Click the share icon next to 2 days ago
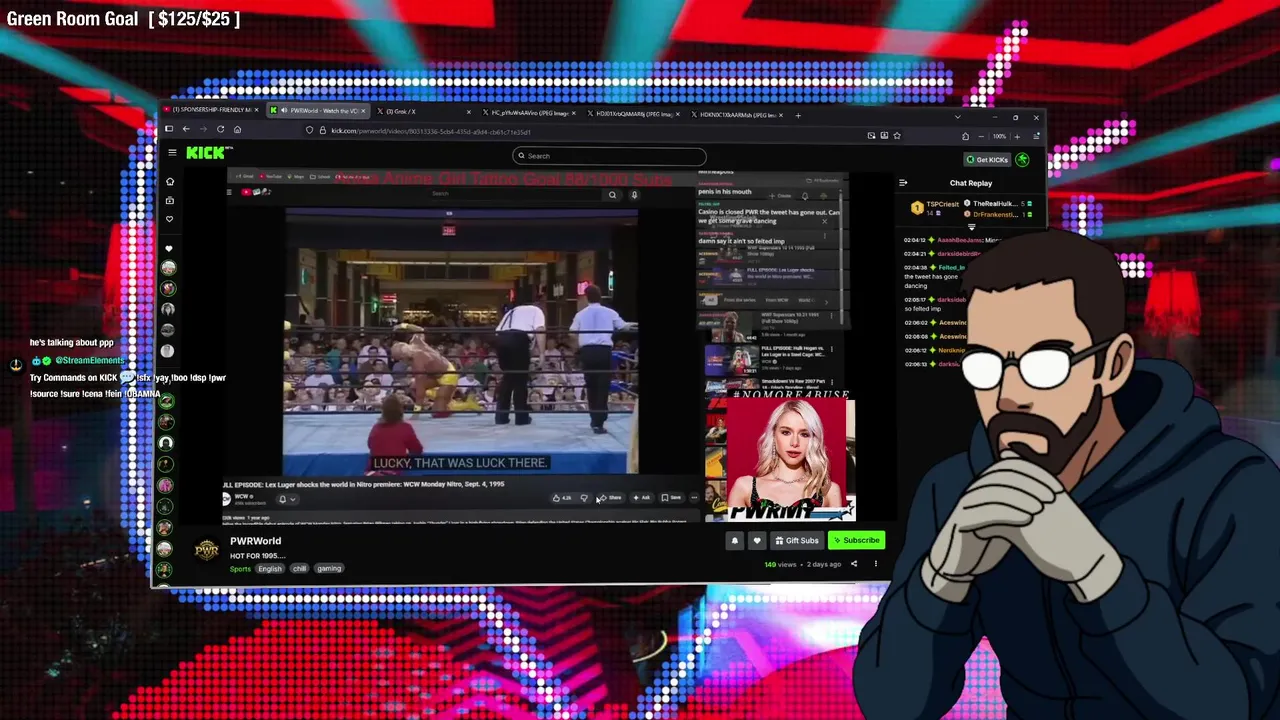This screenshot has width=1280, height=720. [854, 564]
